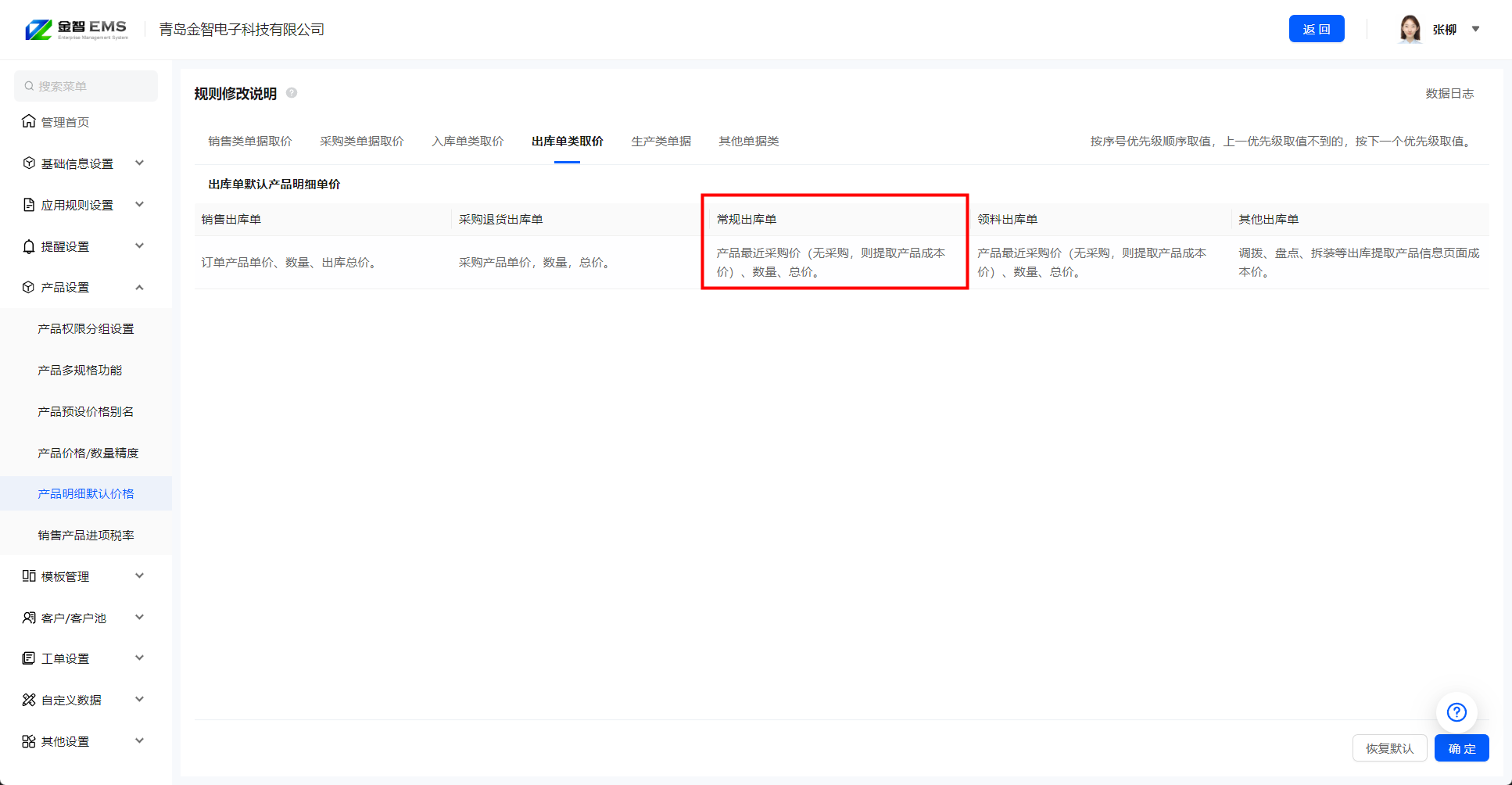This screenshot has height=785, width=1512.
Task: Click the 出库单默认产品明细单价 section heading
Action: coord(274,185)
